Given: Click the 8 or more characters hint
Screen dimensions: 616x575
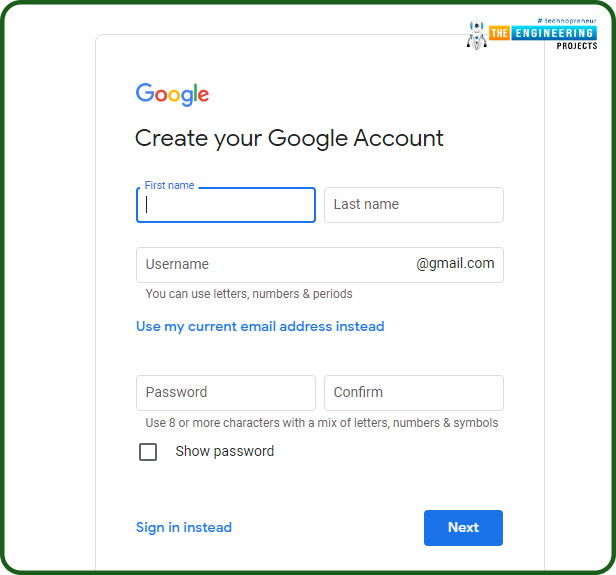Looking at the screenshot, I should [x=322, y=423].
